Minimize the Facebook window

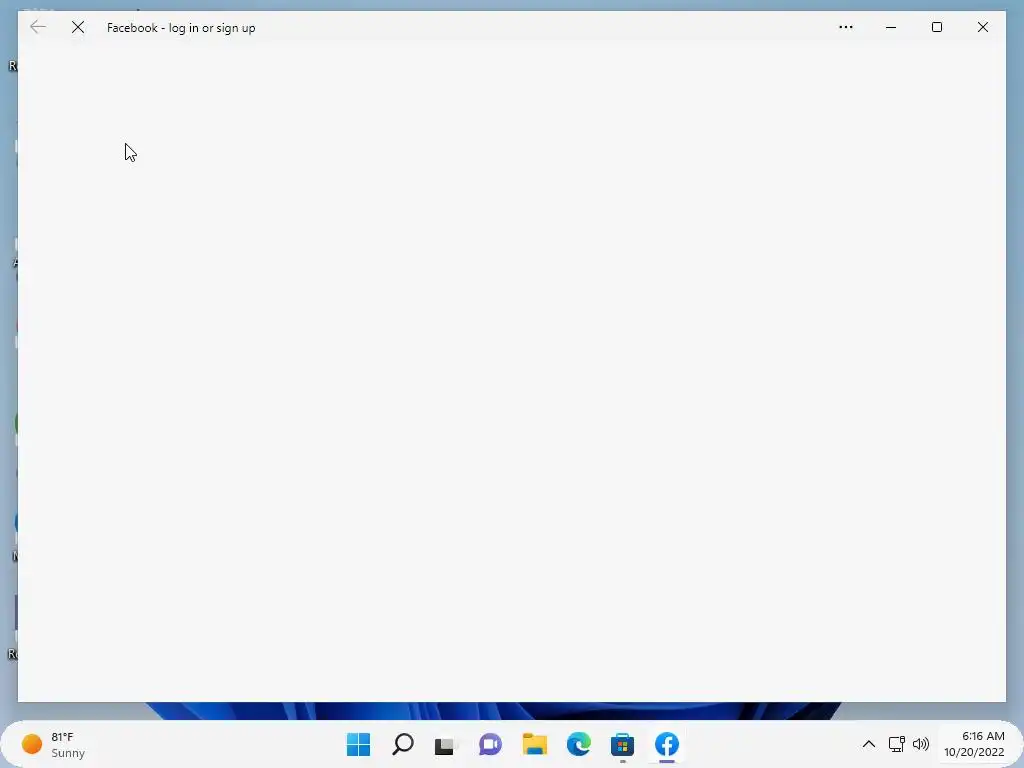click(x=891, y=27)
